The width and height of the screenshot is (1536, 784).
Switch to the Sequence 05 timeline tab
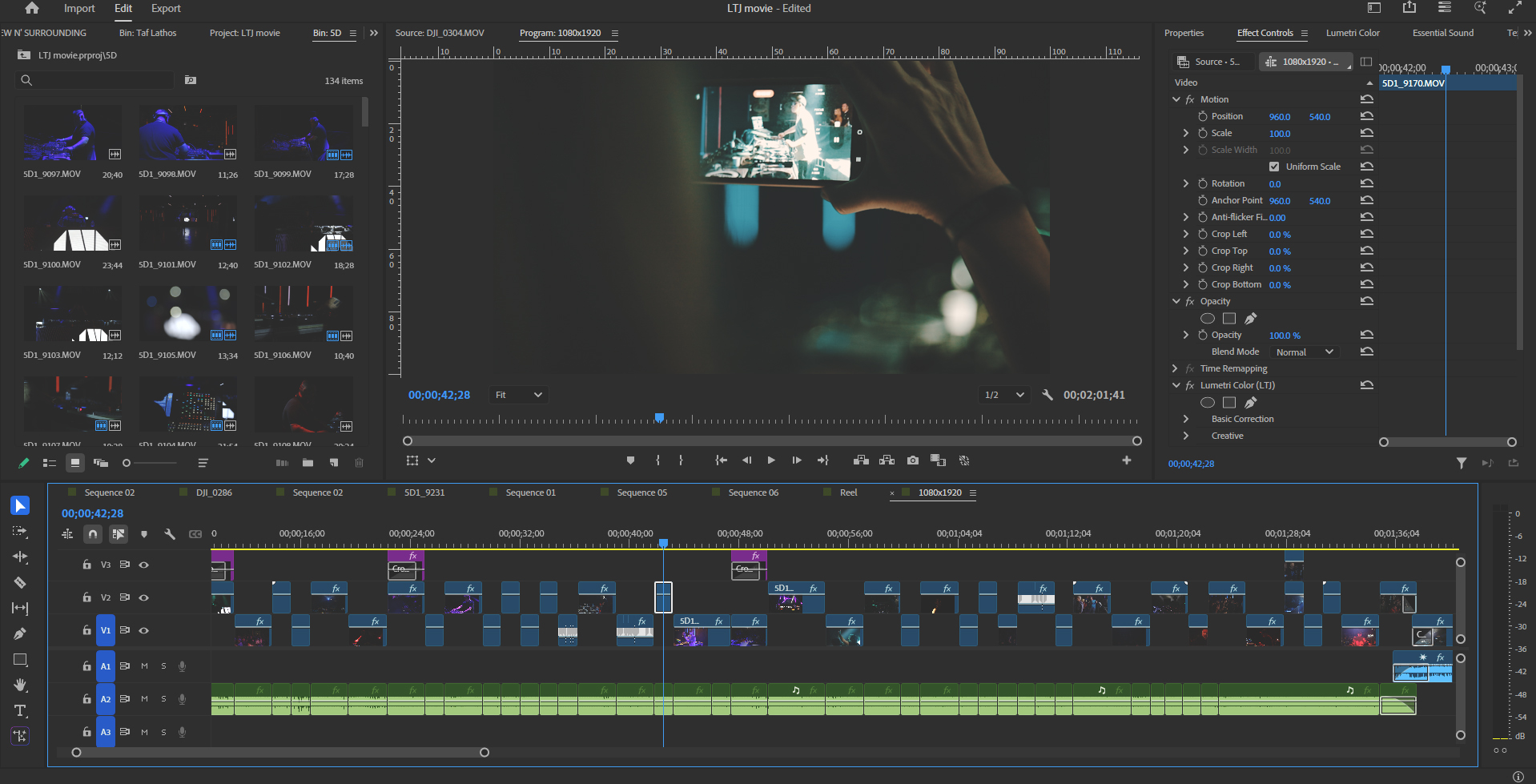point(643,492)
